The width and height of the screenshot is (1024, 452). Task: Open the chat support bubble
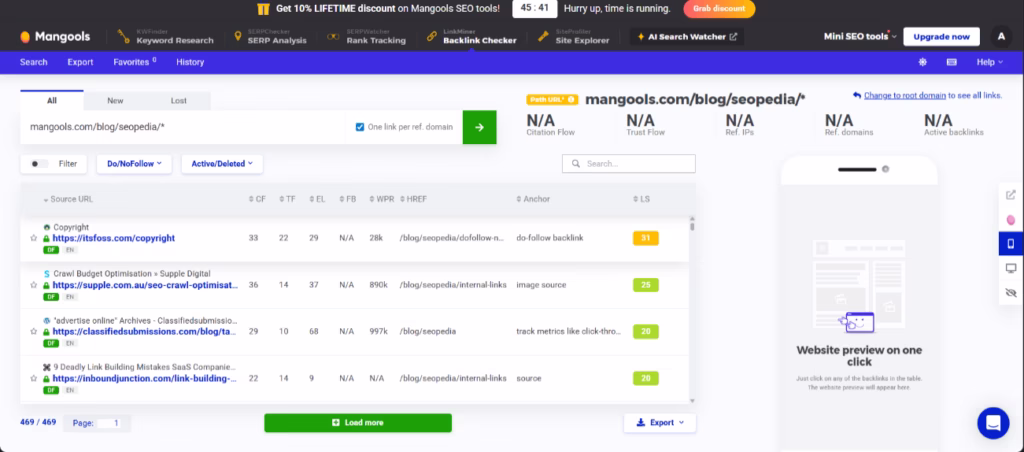point(993,423)
